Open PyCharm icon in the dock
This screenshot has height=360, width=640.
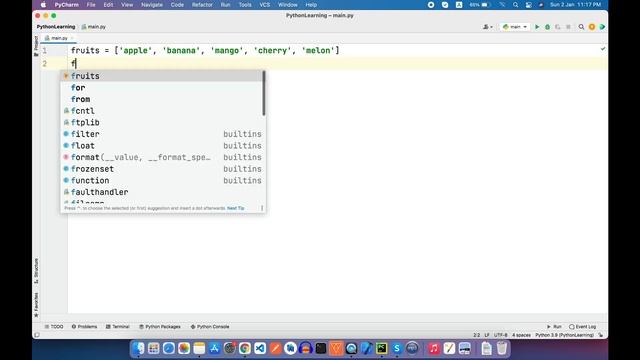[x=382, y=348]
